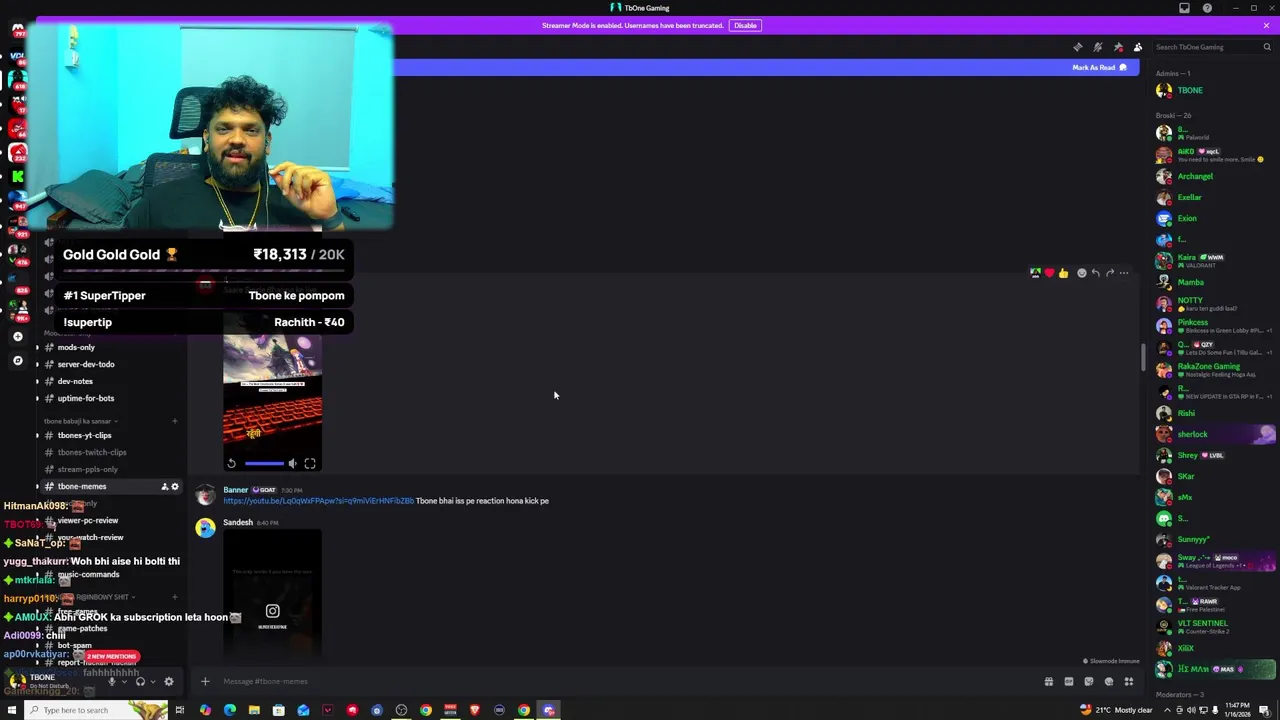1280x720 pixels.
Task: Open more options for the hovered message
Action: 1124,273
